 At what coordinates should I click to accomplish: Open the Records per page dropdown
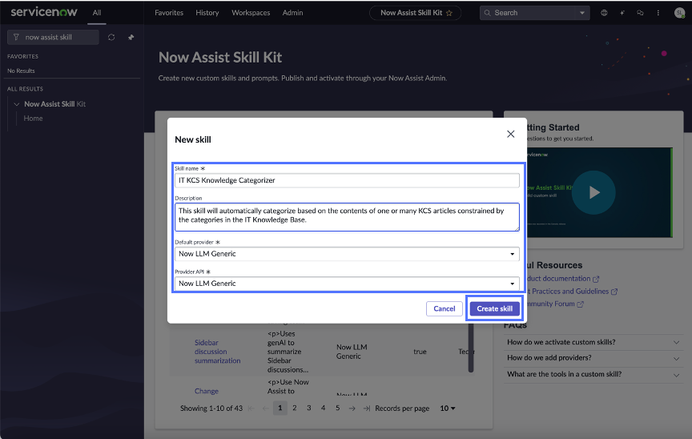(x=448, y=408)
